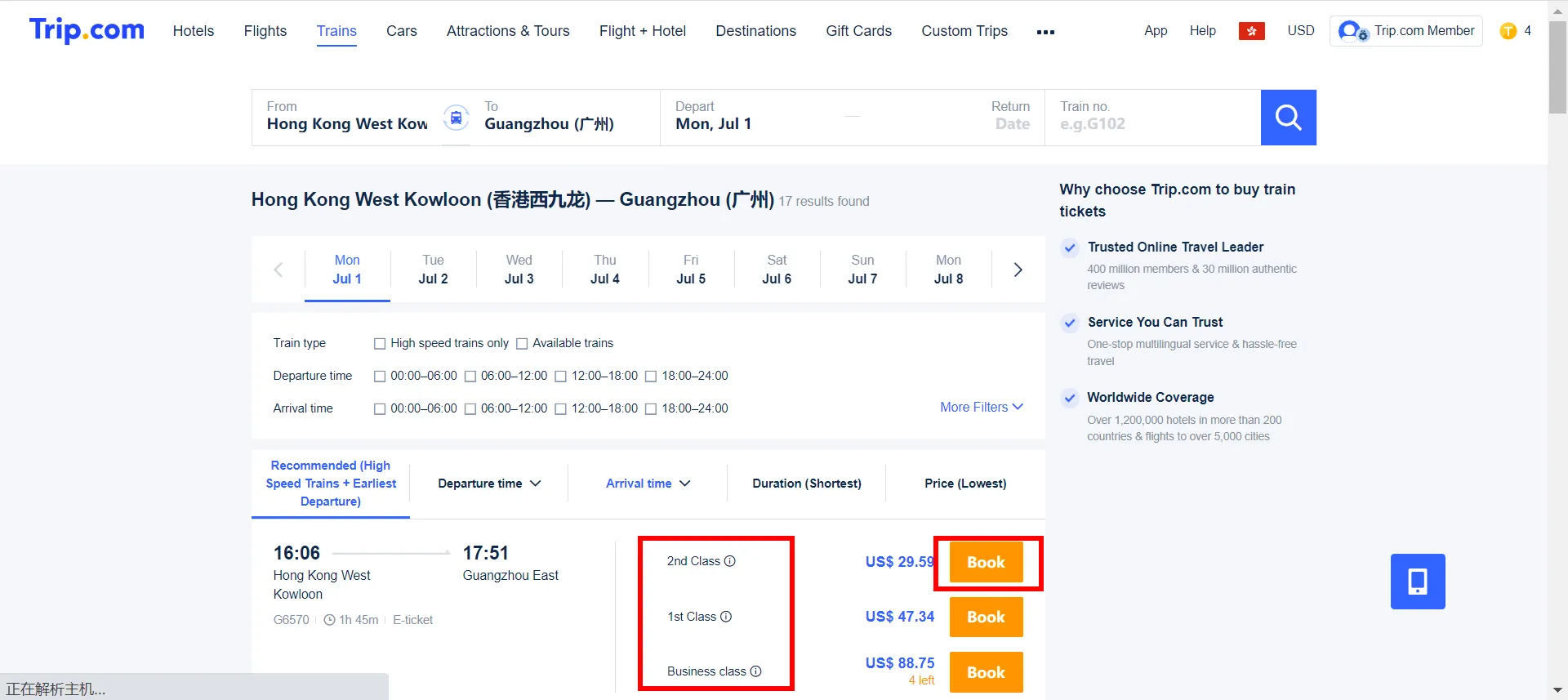1568x700 pixels.
Task: Click the Trip.com Member avatar icon
Action: (1352, 31)
